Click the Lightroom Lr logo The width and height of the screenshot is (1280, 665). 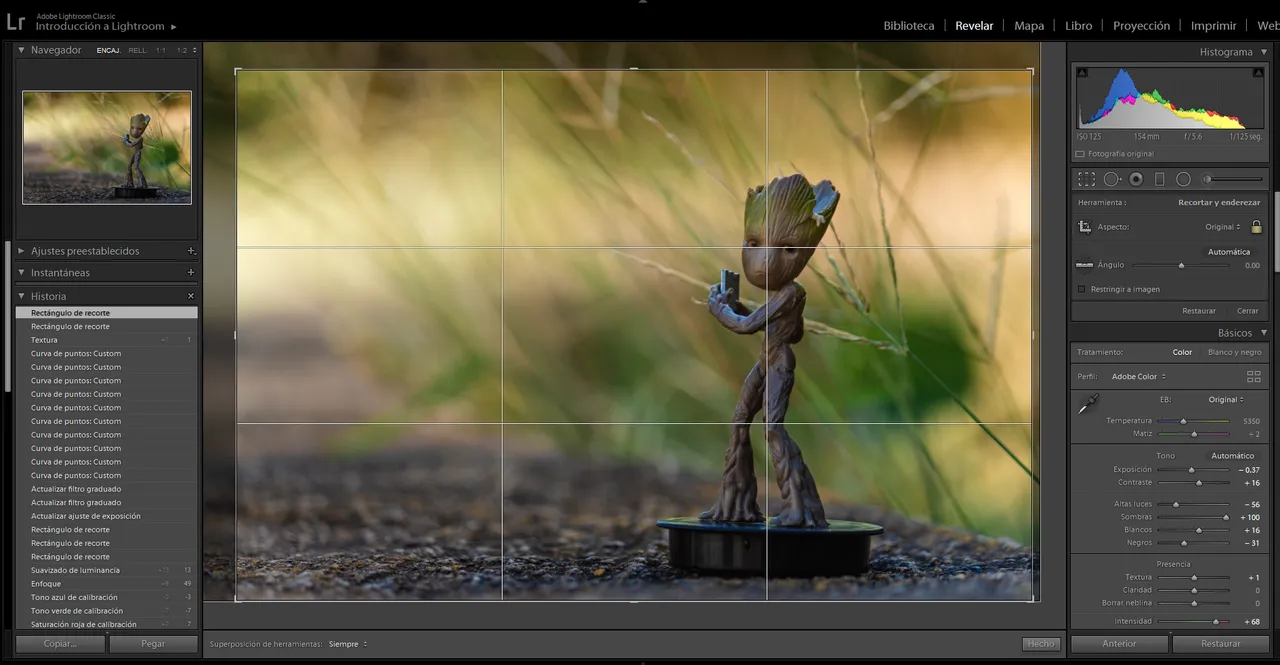pos(15,21)
